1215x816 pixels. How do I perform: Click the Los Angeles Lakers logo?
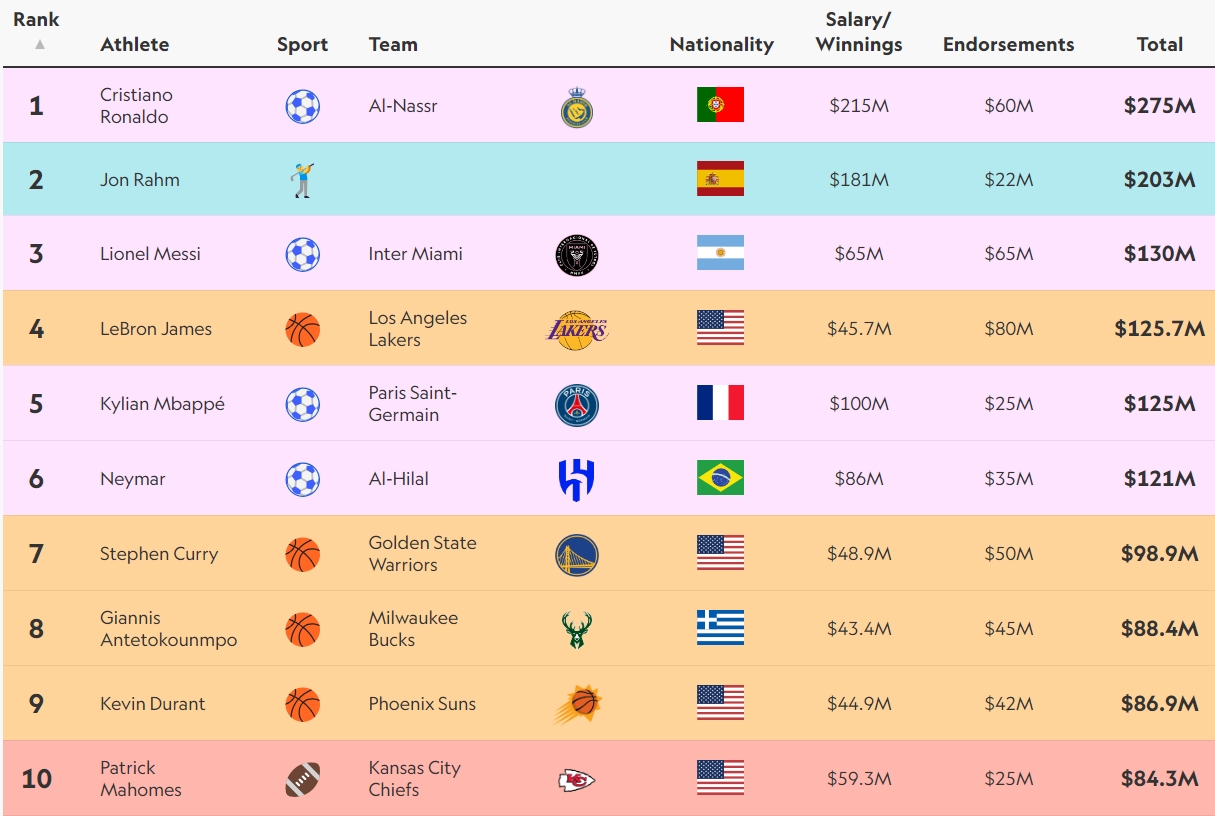[577, 329]
